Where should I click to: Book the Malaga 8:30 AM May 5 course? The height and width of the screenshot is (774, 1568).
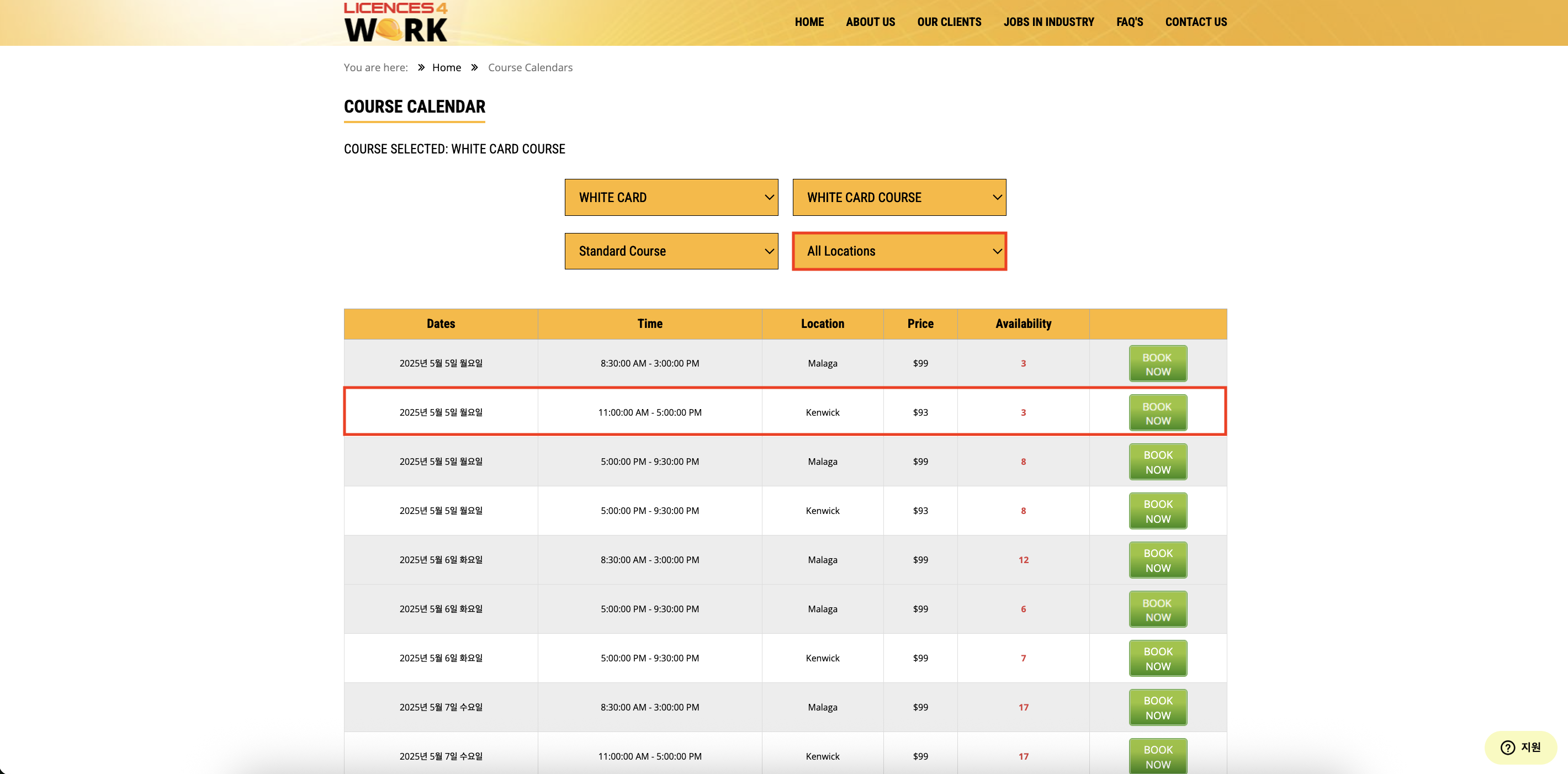click(1157, 364)
